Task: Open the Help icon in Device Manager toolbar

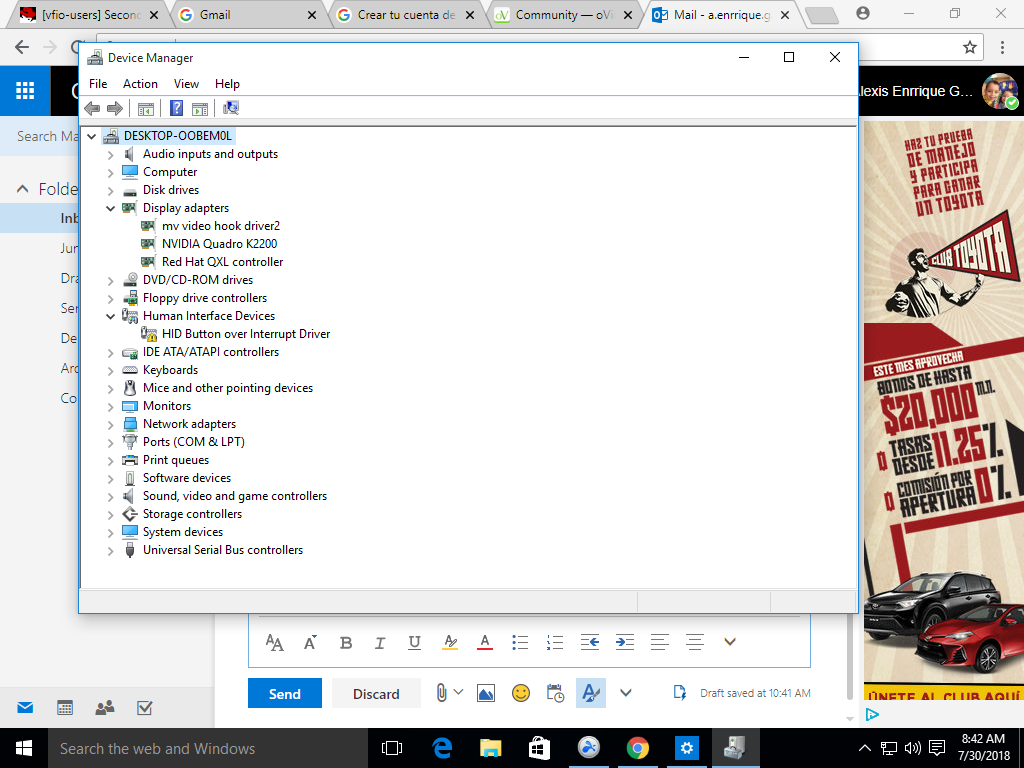Action: pos(177,108)
